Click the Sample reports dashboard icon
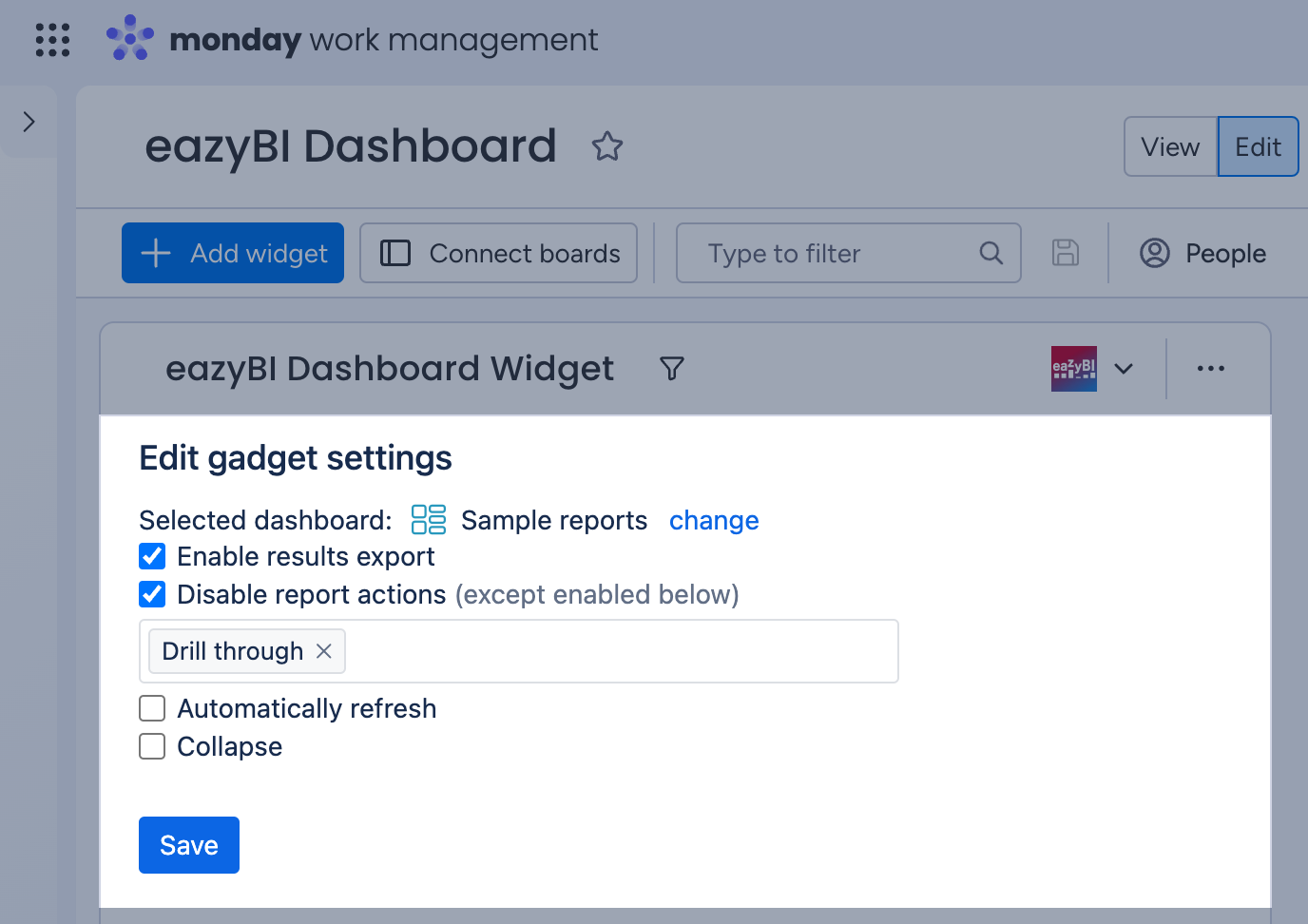This screenshot has height=924, width=1308. tap(429, 520)
